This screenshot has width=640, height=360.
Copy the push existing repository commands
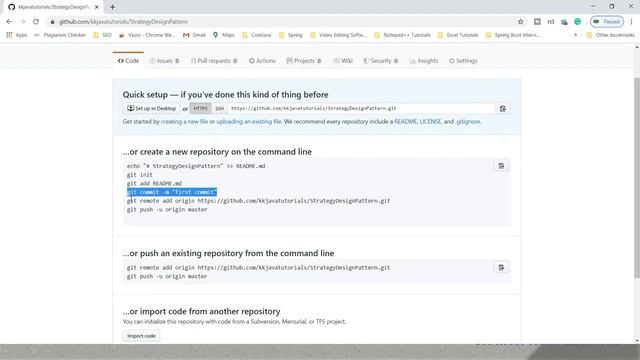point(501,267)
